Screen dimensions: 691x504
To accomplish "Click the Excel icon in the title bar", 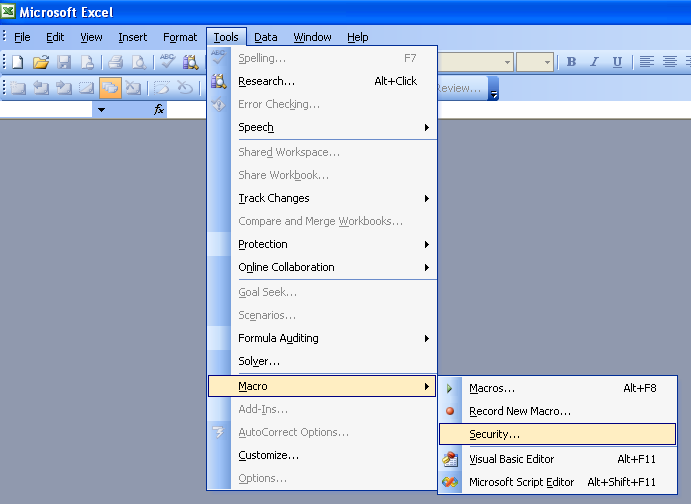I will 8,11.
